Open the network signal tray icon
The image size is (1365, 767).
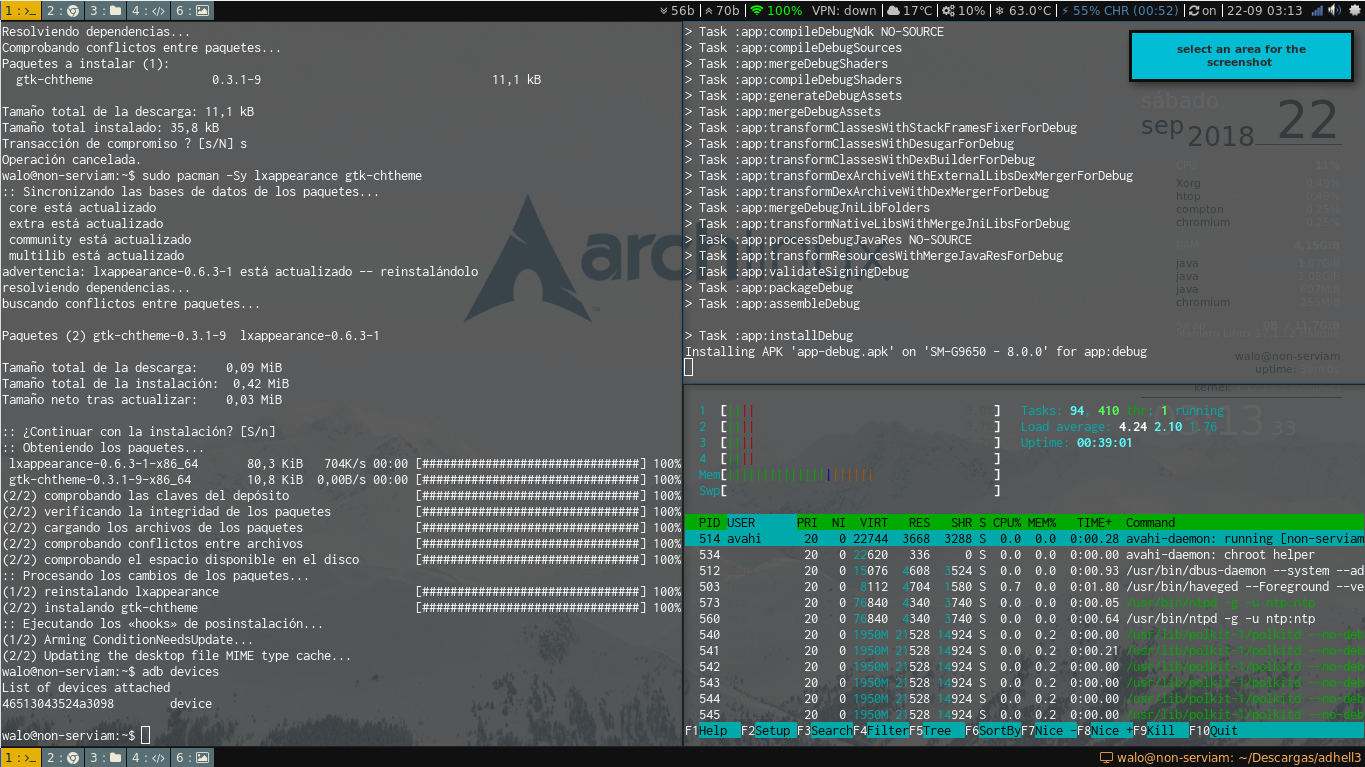click(1317, 10)
